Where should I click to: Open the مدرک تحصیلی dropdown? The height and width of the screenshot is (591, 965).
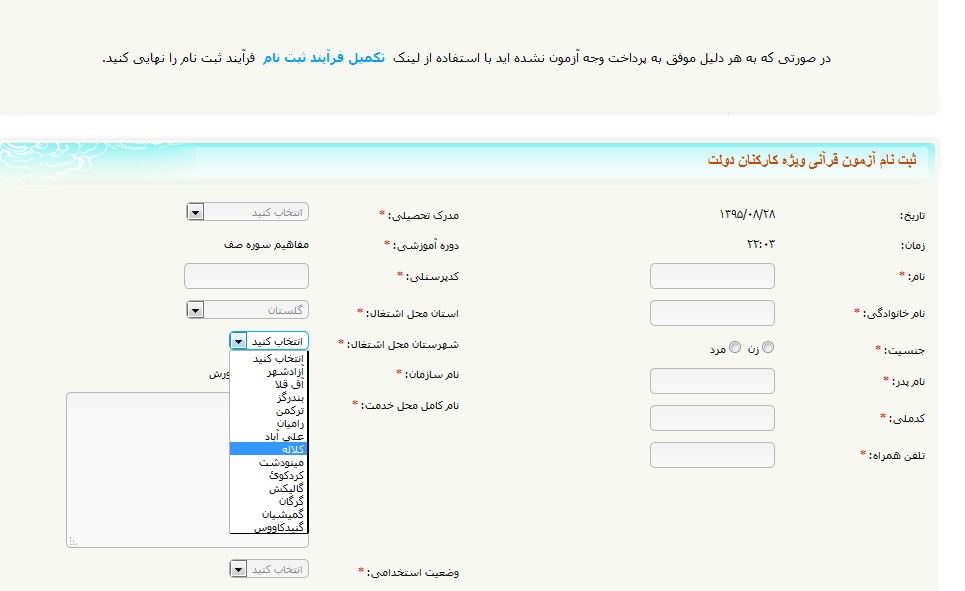pyautogui.click(x=247, y=212)
